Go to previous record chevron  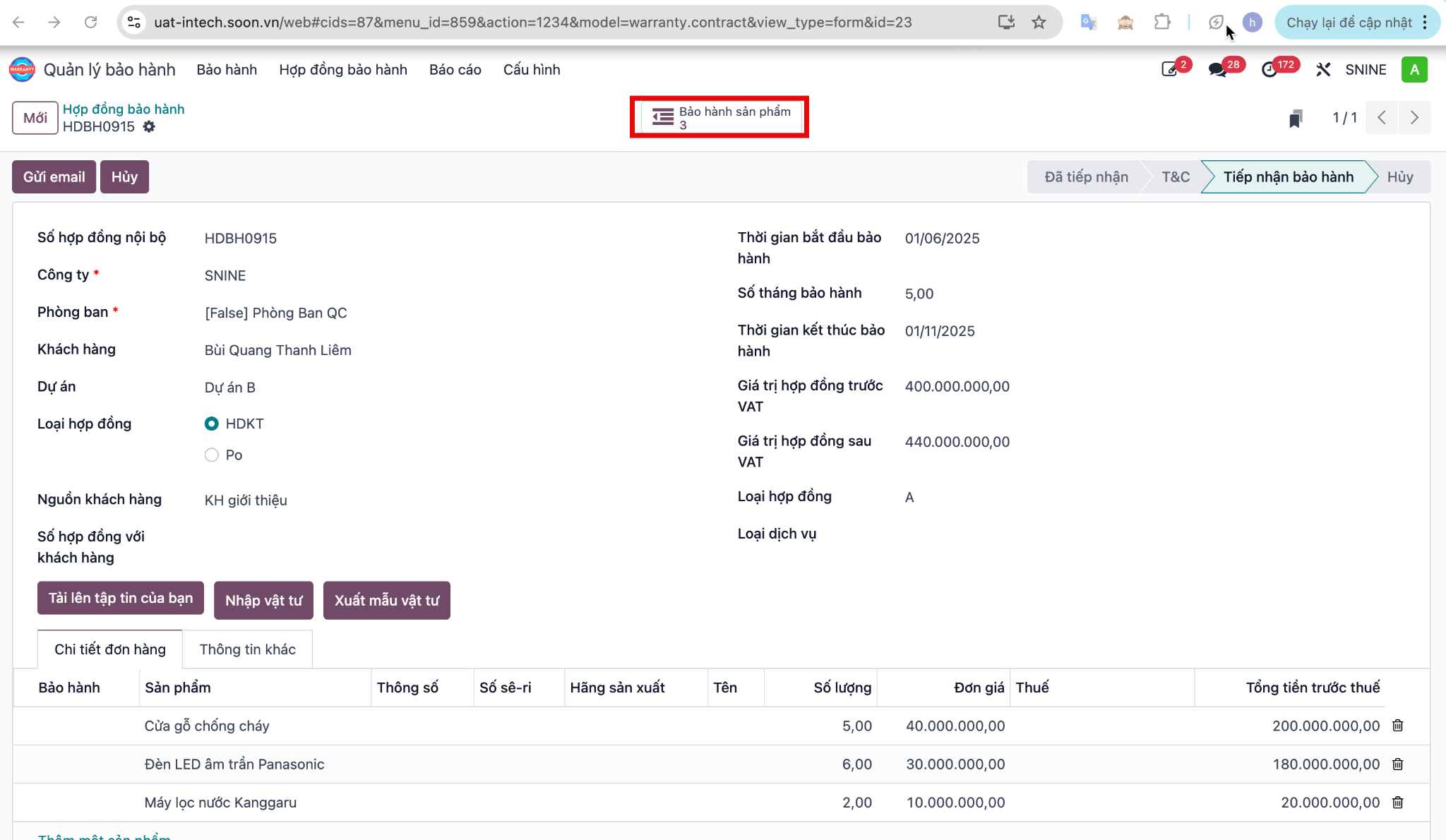tap(1382, 117)
